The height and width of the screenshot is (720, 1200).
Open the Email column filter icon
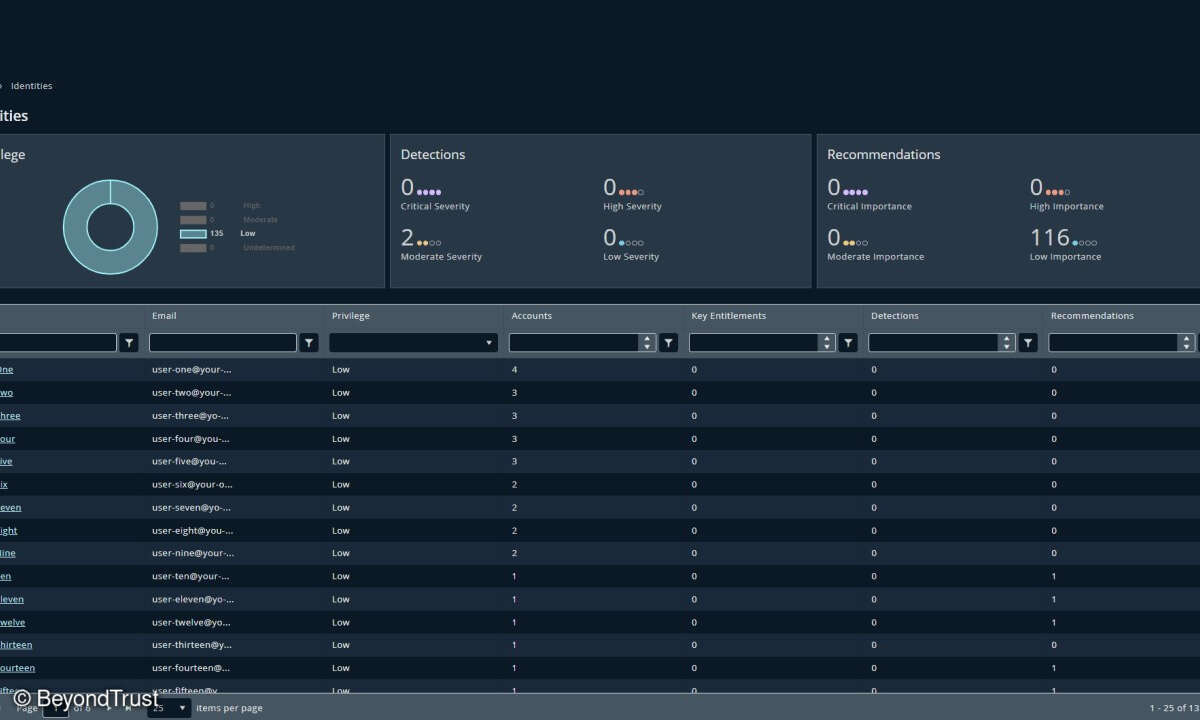[309, 343]
